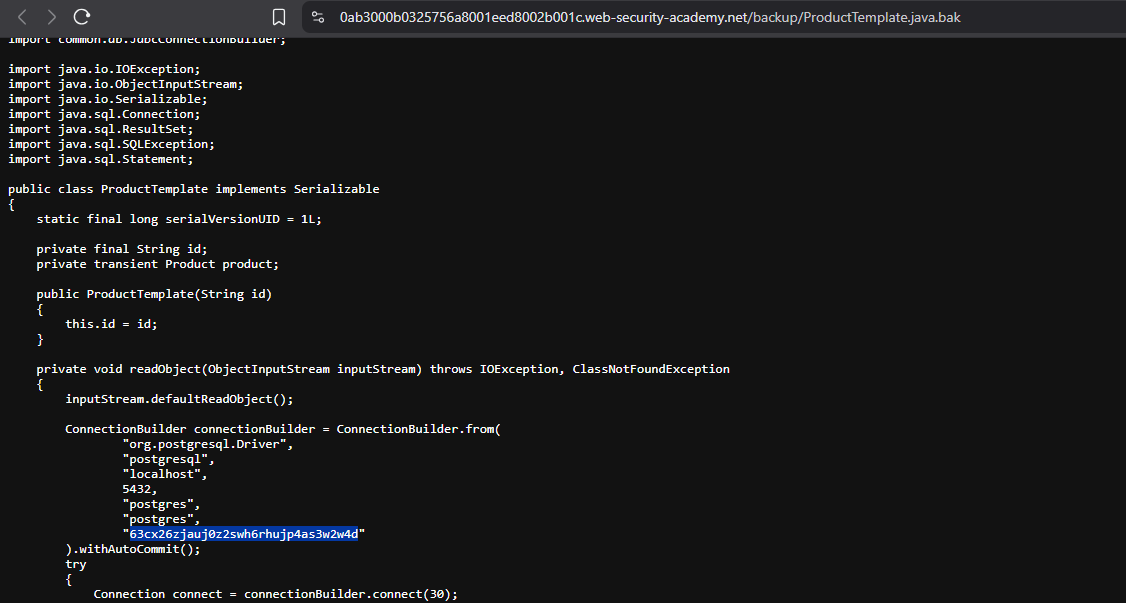Click the serialVersionUID declaration line

[179, 219]
